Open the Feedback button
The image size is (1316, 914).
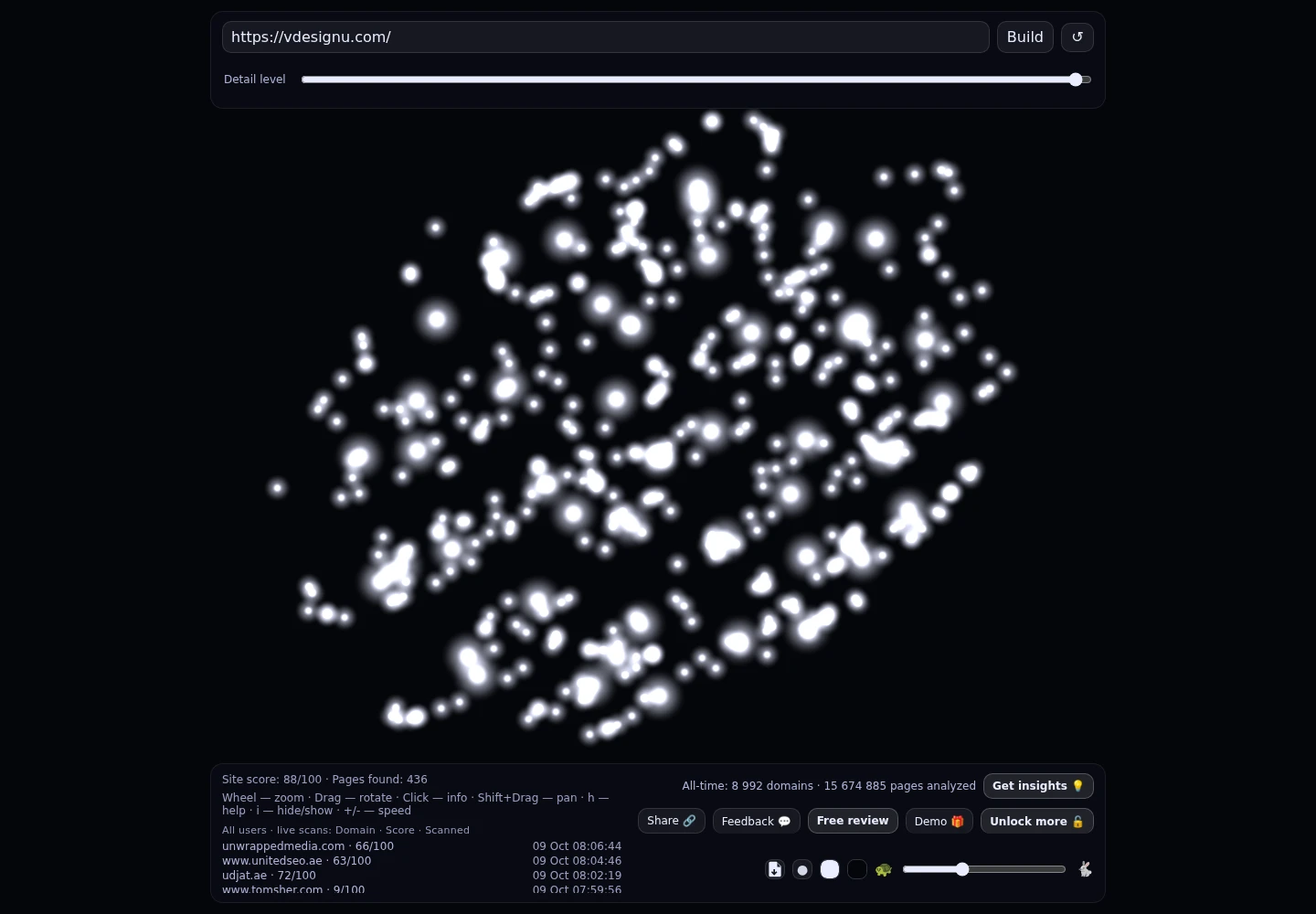[757, 821]
